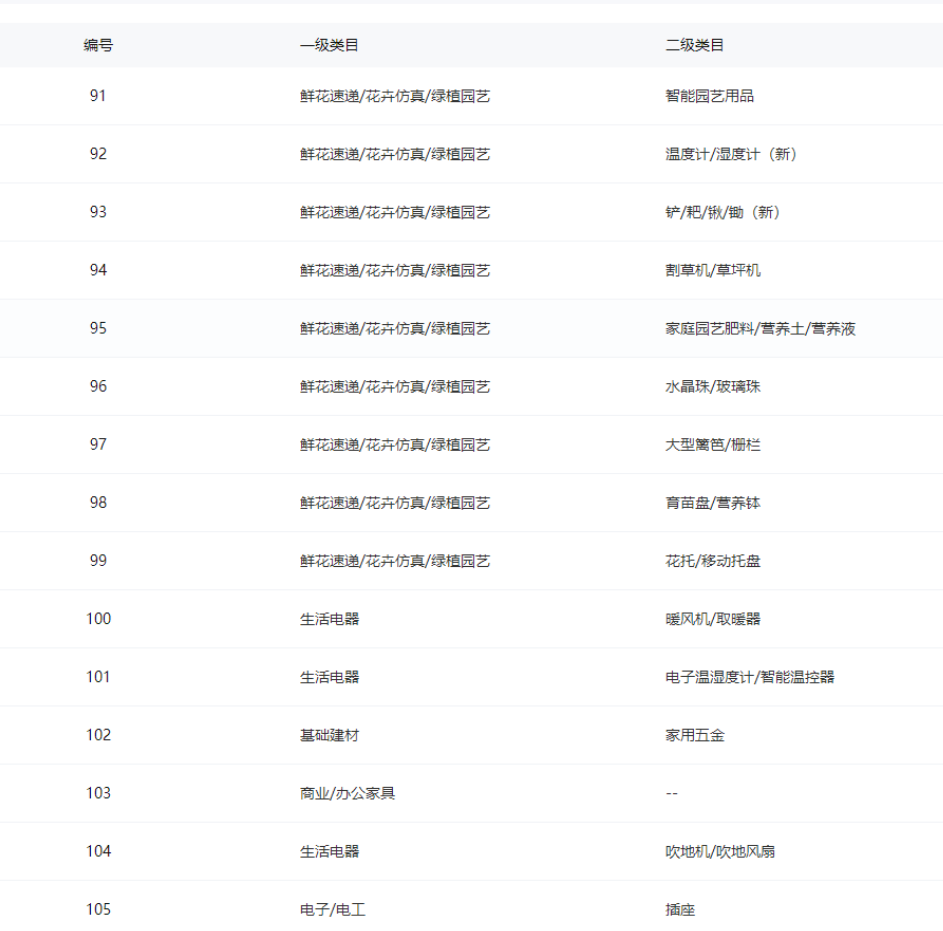The height and width of the screenshot is (931, 943).
Task: Click the 电子/电工 category cell
Action: 332,909
